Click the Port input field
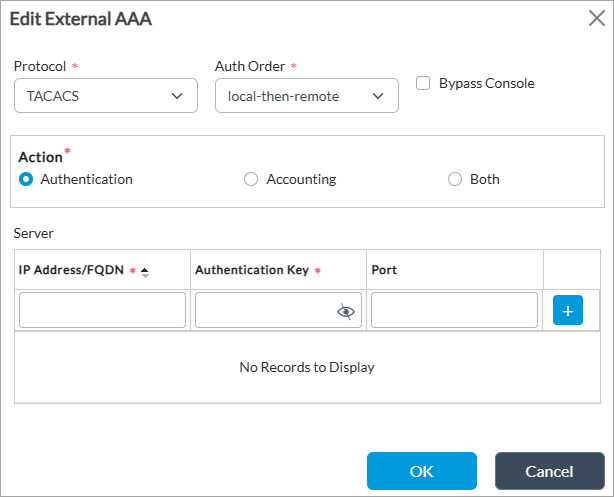The width and height of the screenshot is (614, 497). pos(454,310)
